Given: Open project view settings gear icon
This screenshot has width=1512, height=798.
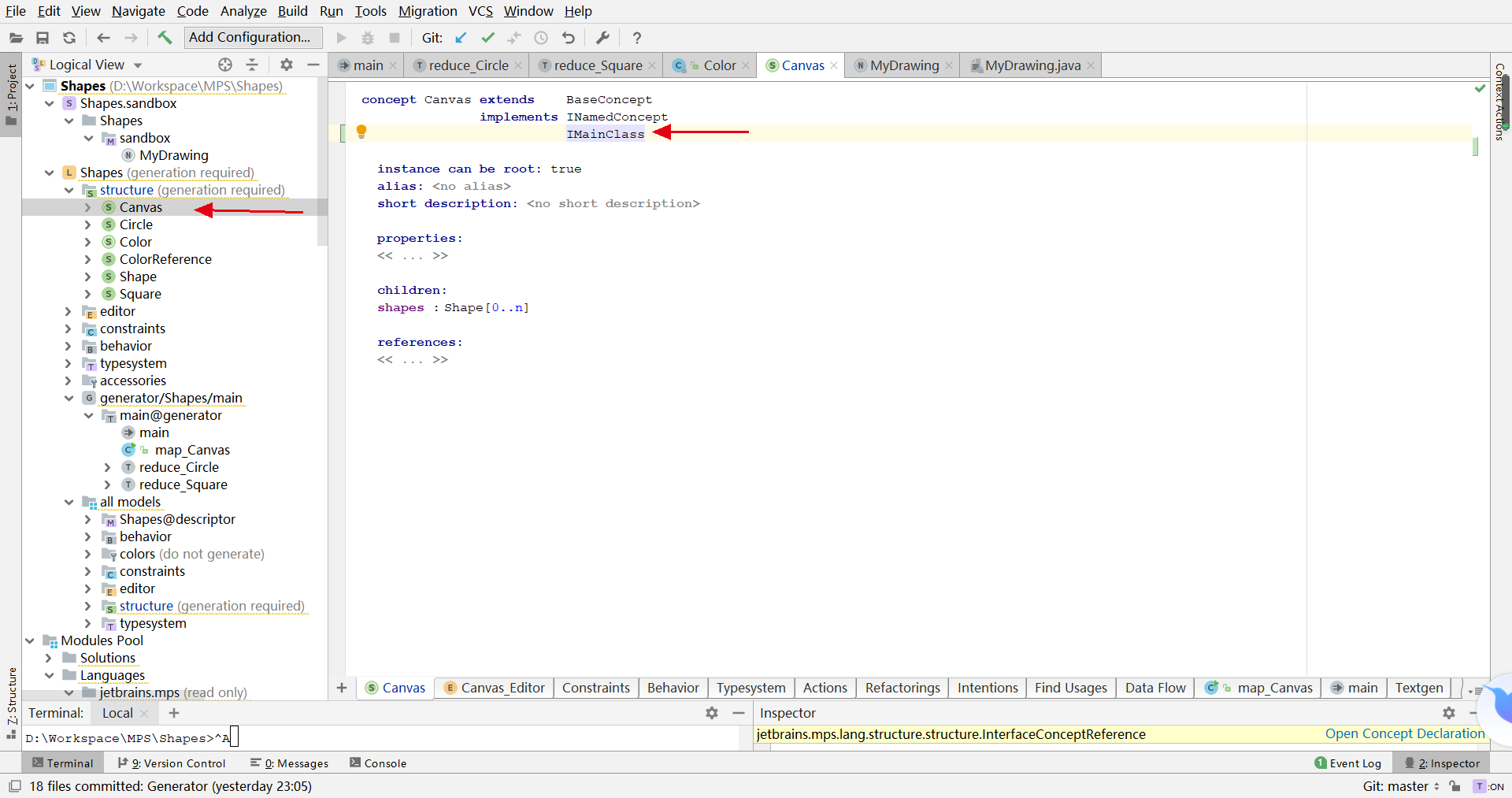Looking at the screenshot, I should 287,65.
